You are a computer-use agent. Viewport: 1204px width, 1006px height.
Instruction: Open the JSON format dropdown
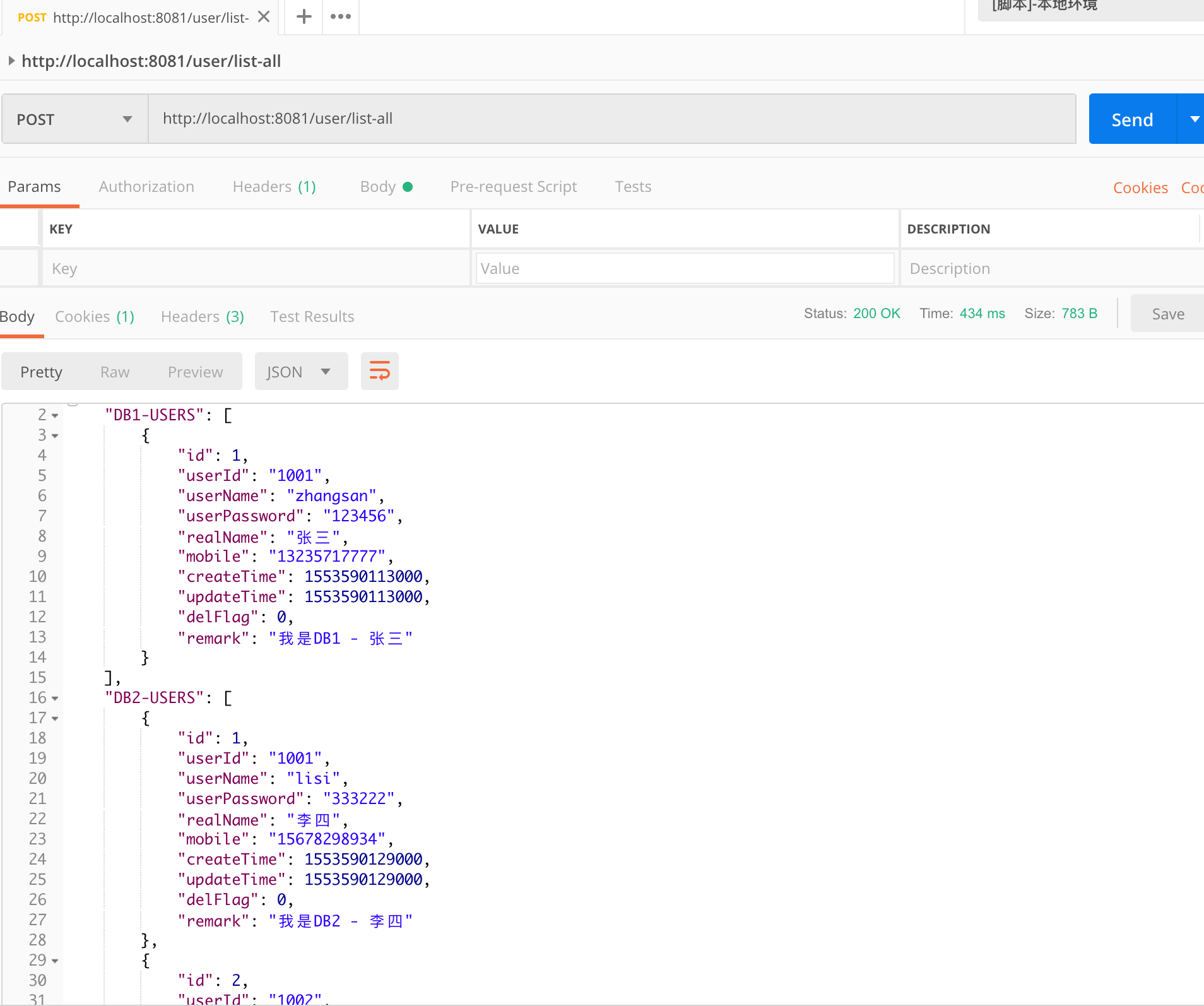pyautogui.click(x=301, y=371)
